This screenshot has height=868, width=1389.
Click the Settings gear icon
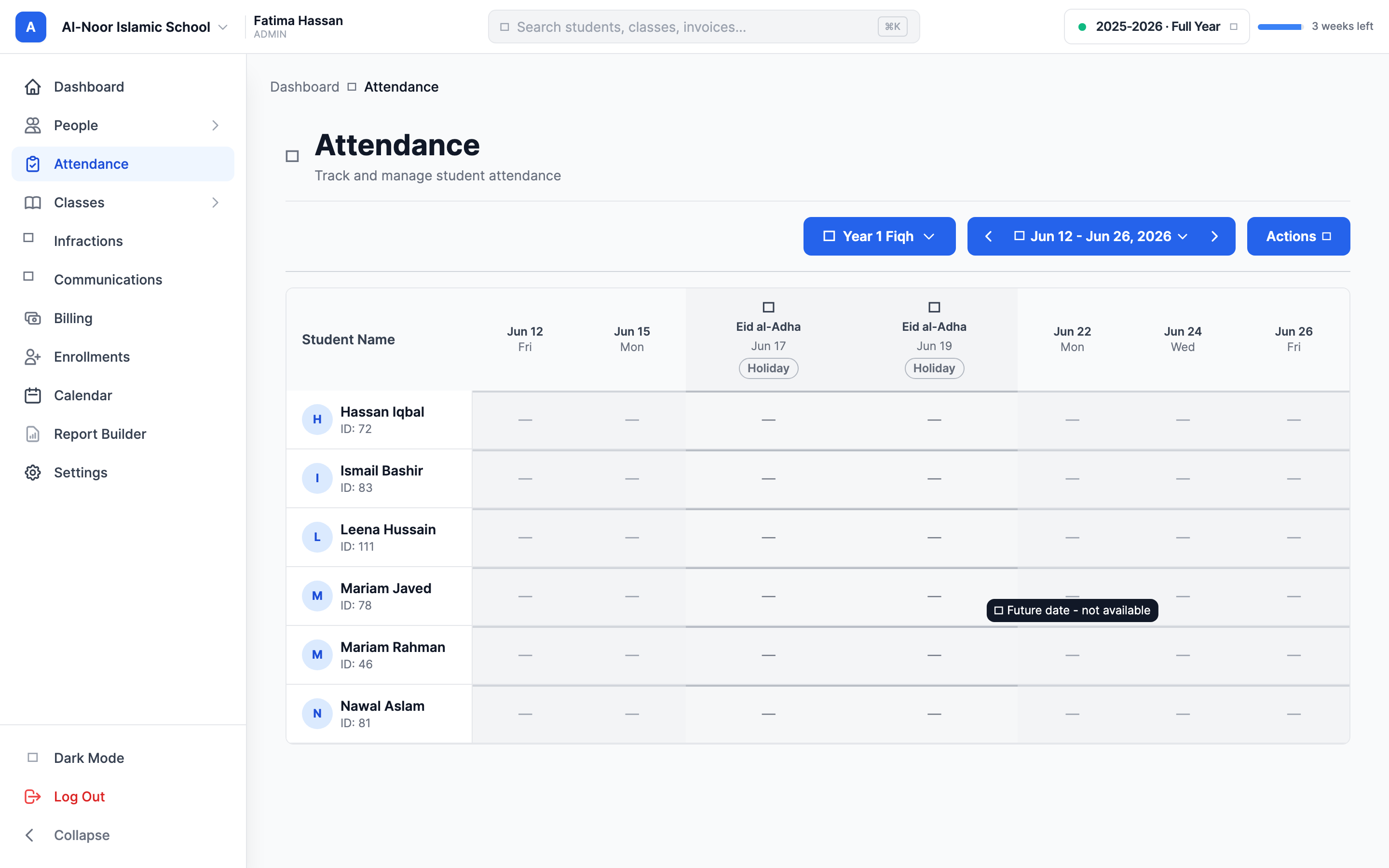[x=33, y=473]
